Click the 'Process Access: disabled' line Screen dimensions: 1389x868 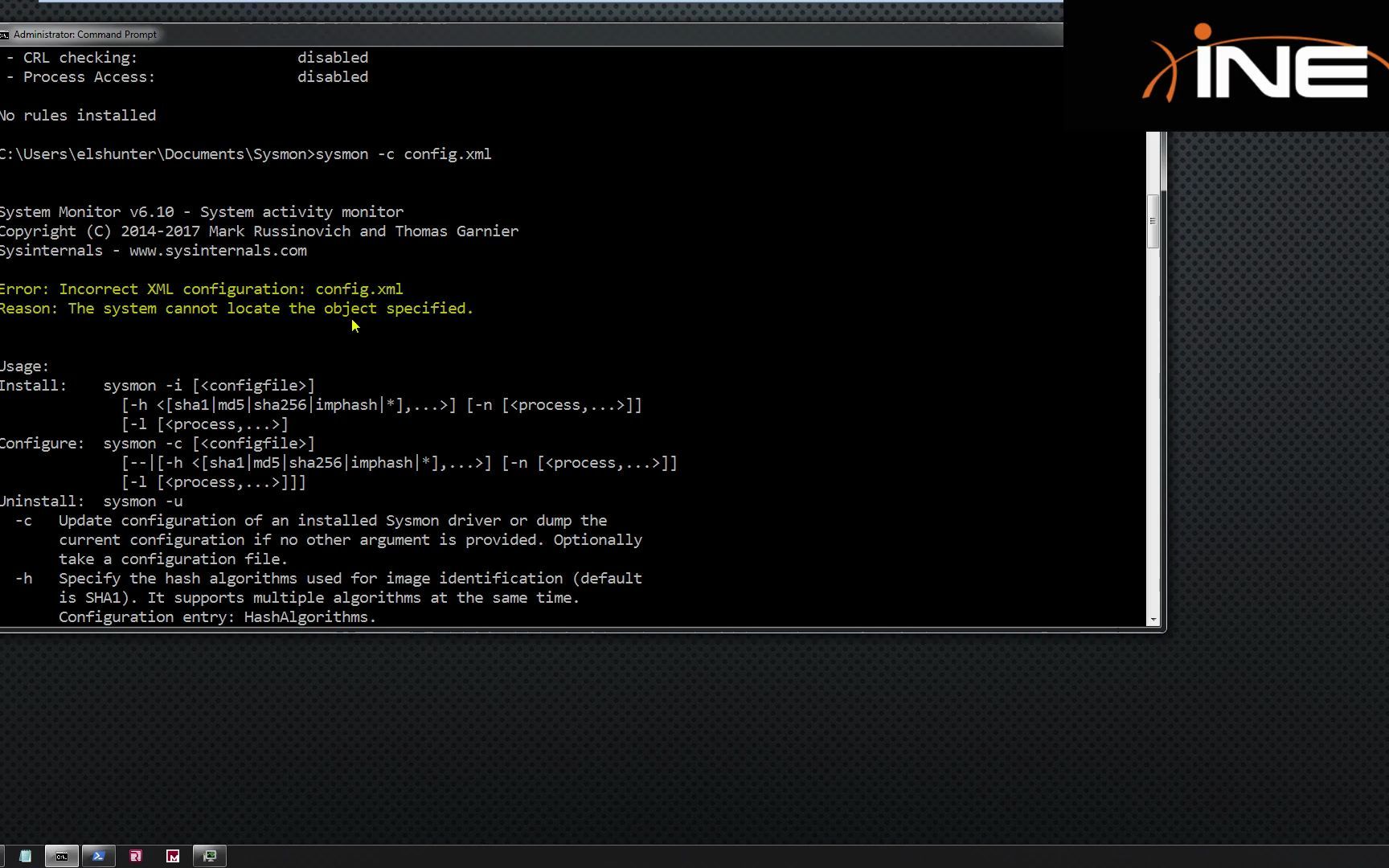coord(187,77)
